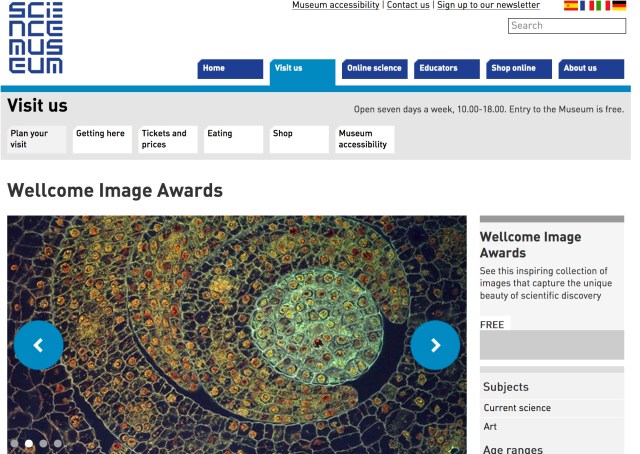The height and width of the screenshot is (454, 640).
Task: Select the third carousel dot
Action: (x=43, y=443)
